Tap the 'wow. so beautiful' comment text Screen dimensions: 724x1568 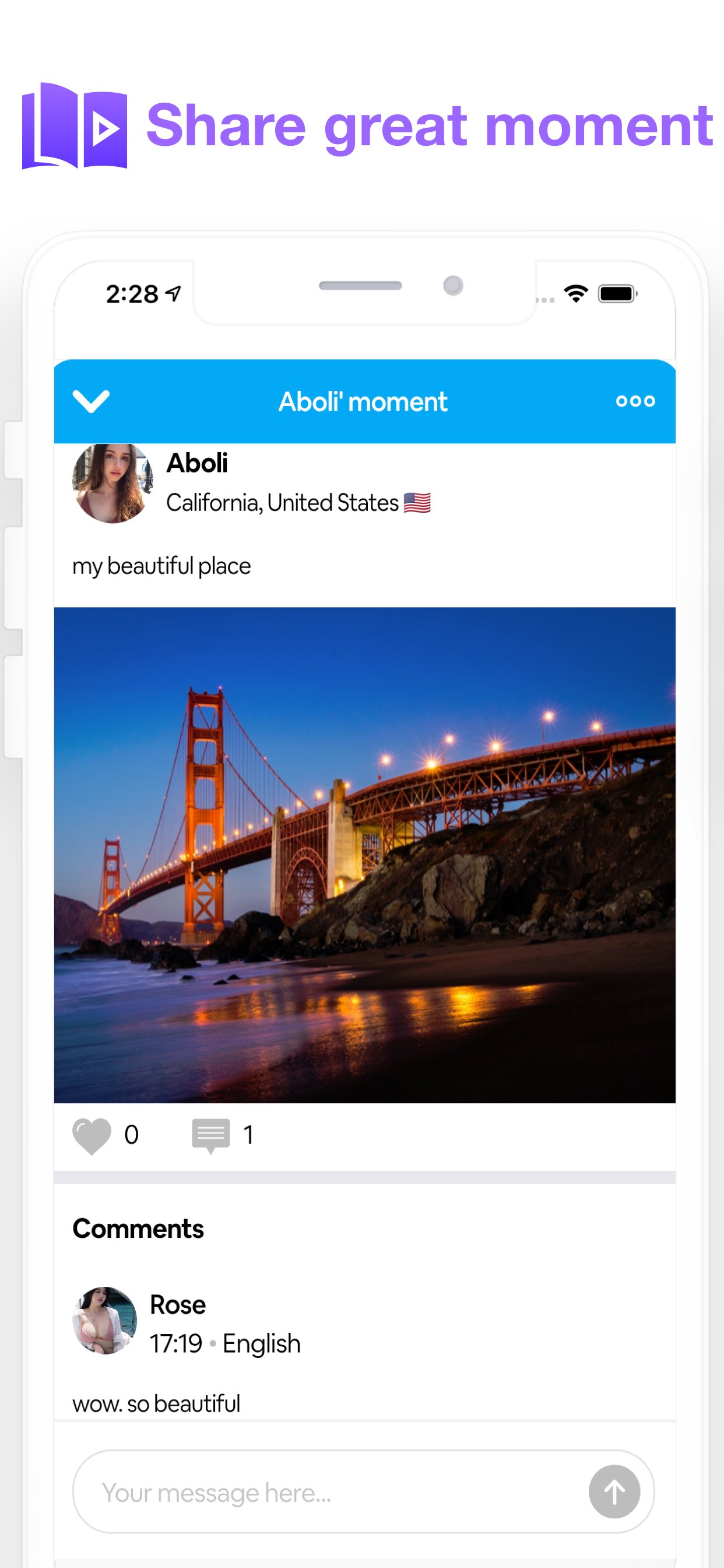click(x=156, y=1403)
